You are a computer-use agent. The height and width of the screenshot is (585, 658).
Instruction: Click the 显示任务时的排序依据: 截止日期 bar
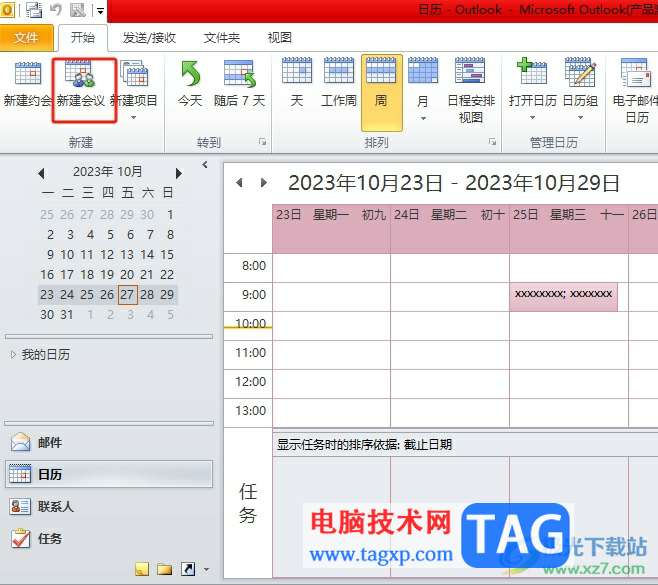pos(465,445)
